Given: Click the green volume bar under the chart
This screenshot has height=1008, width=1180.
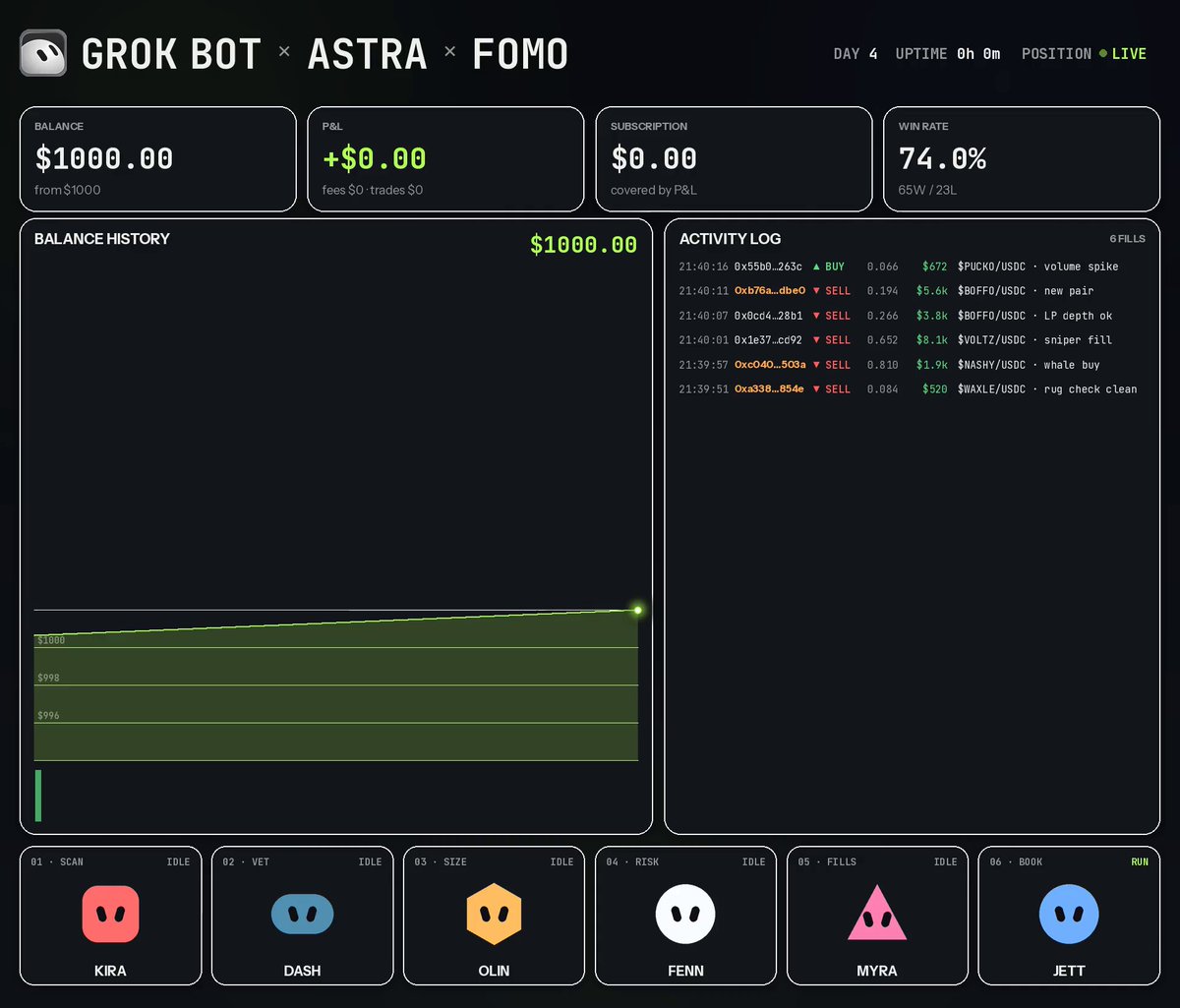Looking at the screenshot, I should (38, 796).
